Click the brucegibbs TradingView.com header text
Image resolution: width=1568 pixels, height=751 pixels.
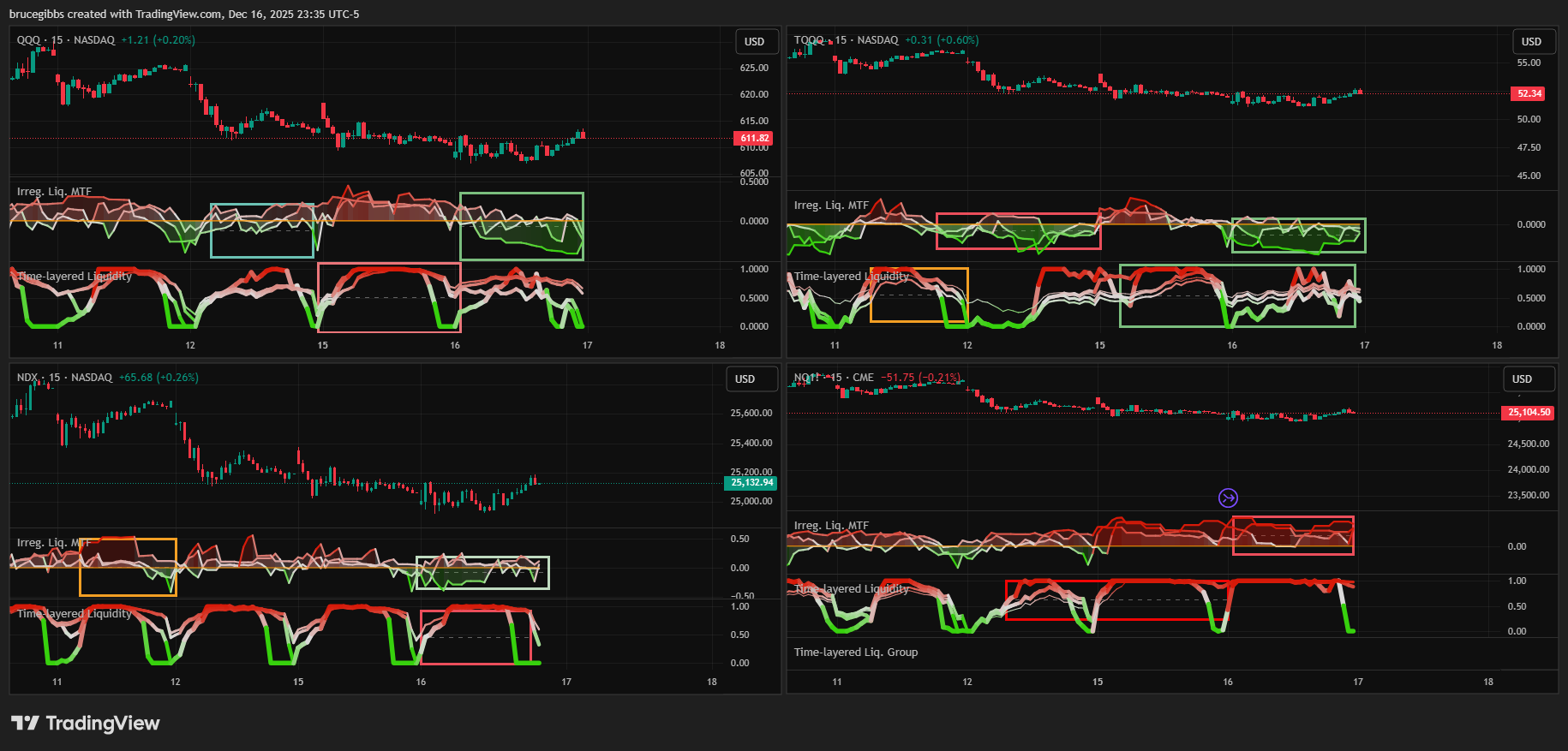[x=184, y=15]
